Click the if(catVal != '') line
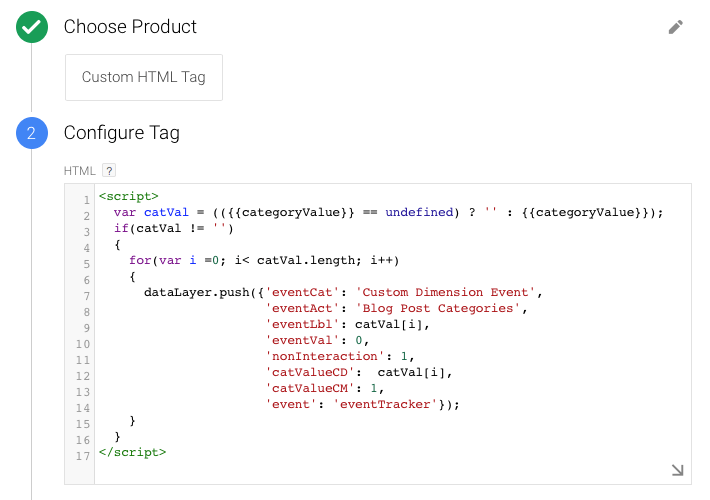This screenshot has width=710, height=500. (x=174, y=228)
